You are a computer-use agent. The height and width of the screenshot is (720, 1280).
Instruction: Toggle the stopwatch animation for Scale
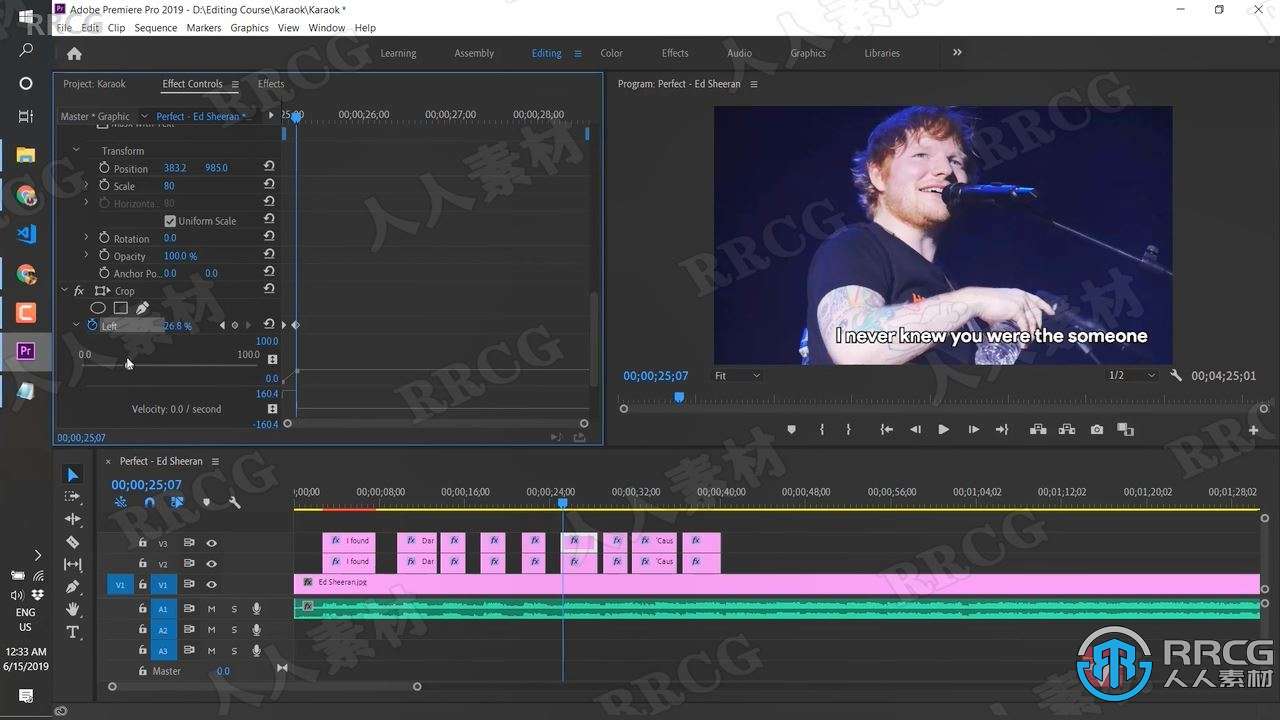pos(104,186)
